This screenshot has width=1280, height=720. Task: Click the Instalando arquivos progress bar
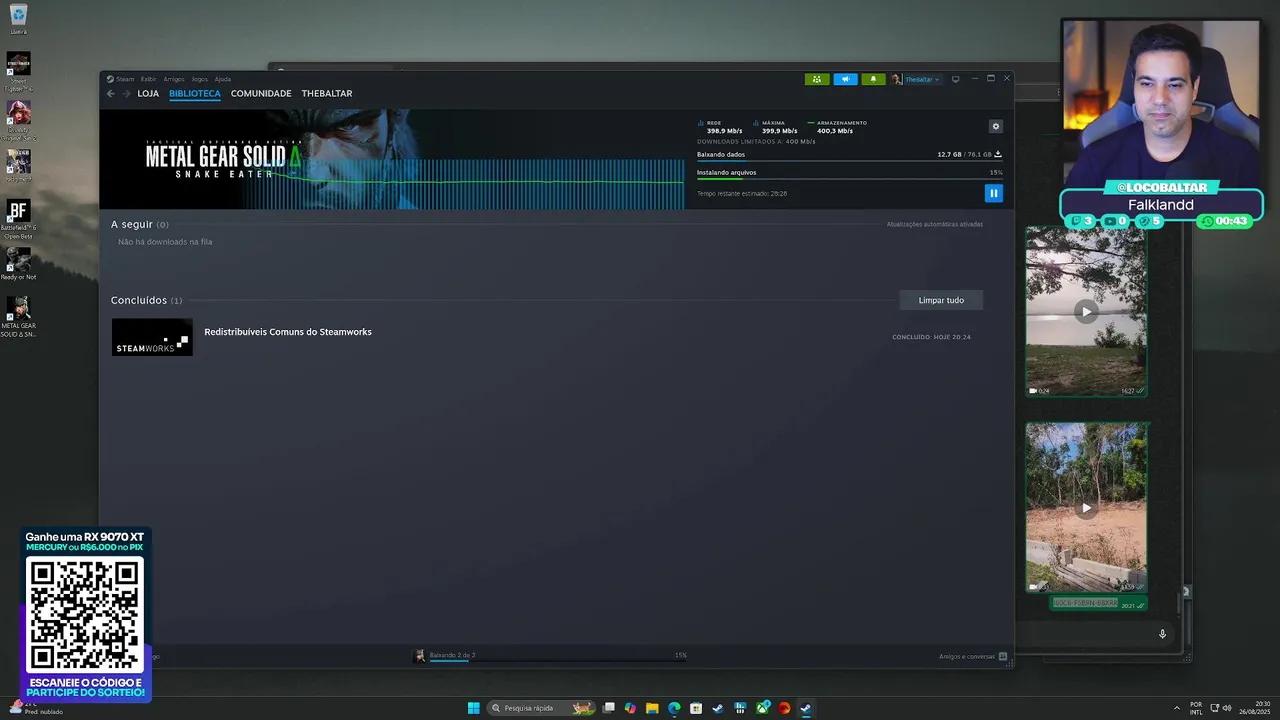click(850, 178)
